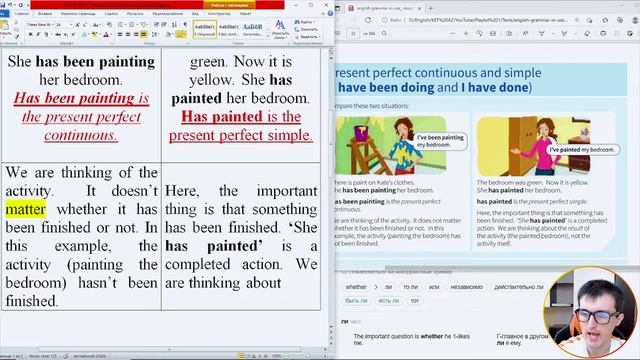Image resolution: width=640 pixels, height=360 pixels.
Task: Open line spacing options
Action: coord(156,34)
